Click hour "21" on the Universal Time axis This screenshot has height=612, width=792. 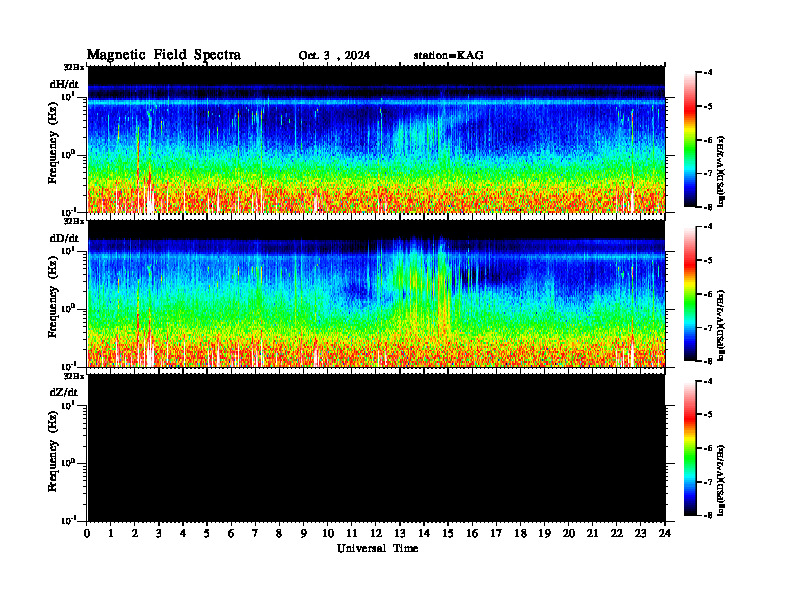[x=592, y=533]
